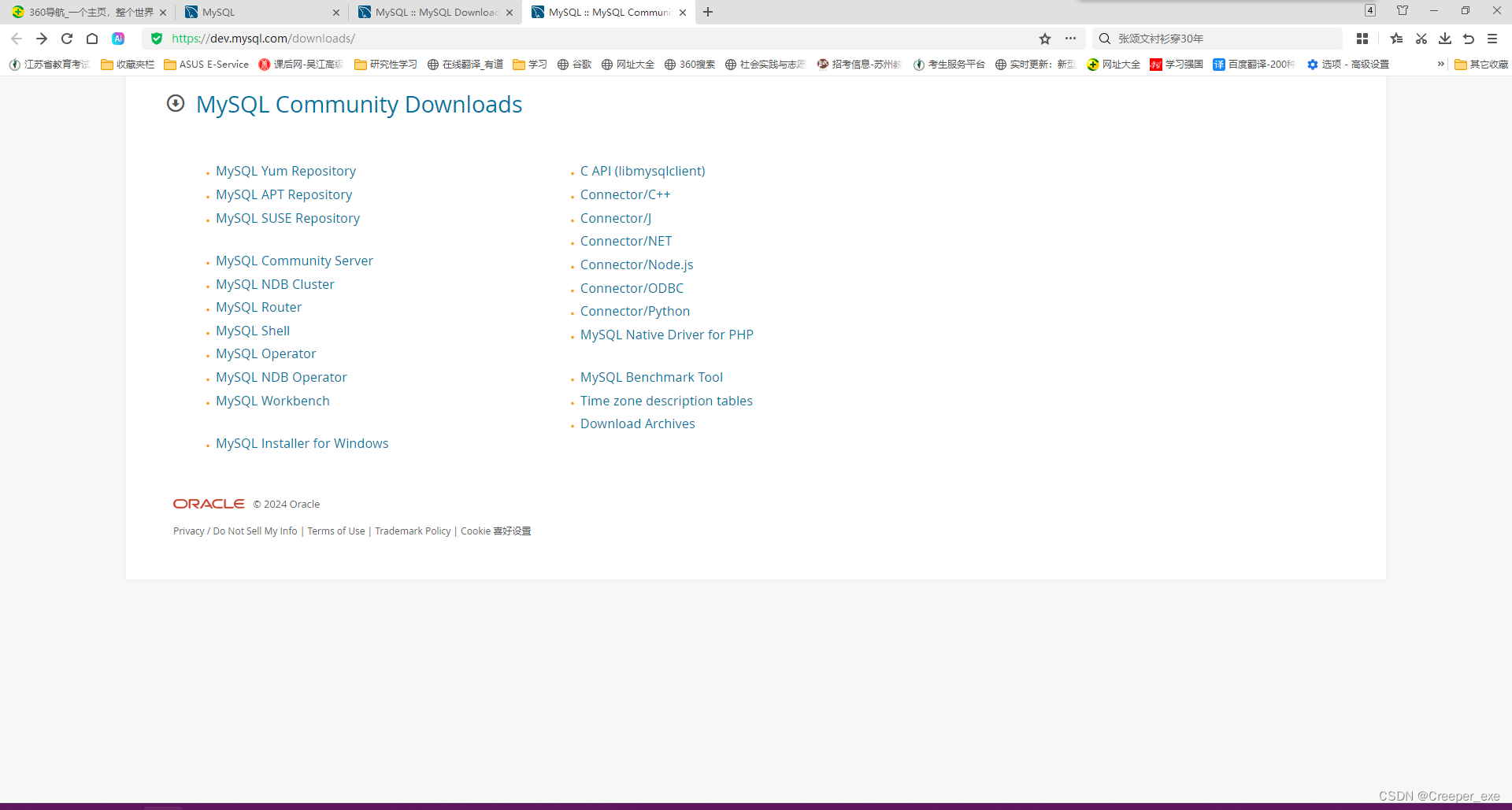1512x810 pixels.
Task: Open the 选项 - 高级设置 bookmark
Action: (x=1348, y=65)
